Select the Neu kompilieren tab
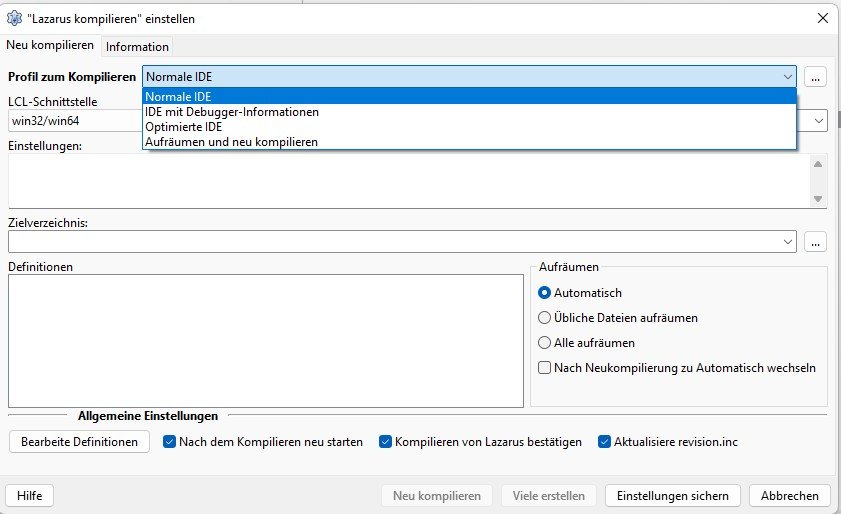Viewport: 841px width, 514px height. (x=50, y=45)
